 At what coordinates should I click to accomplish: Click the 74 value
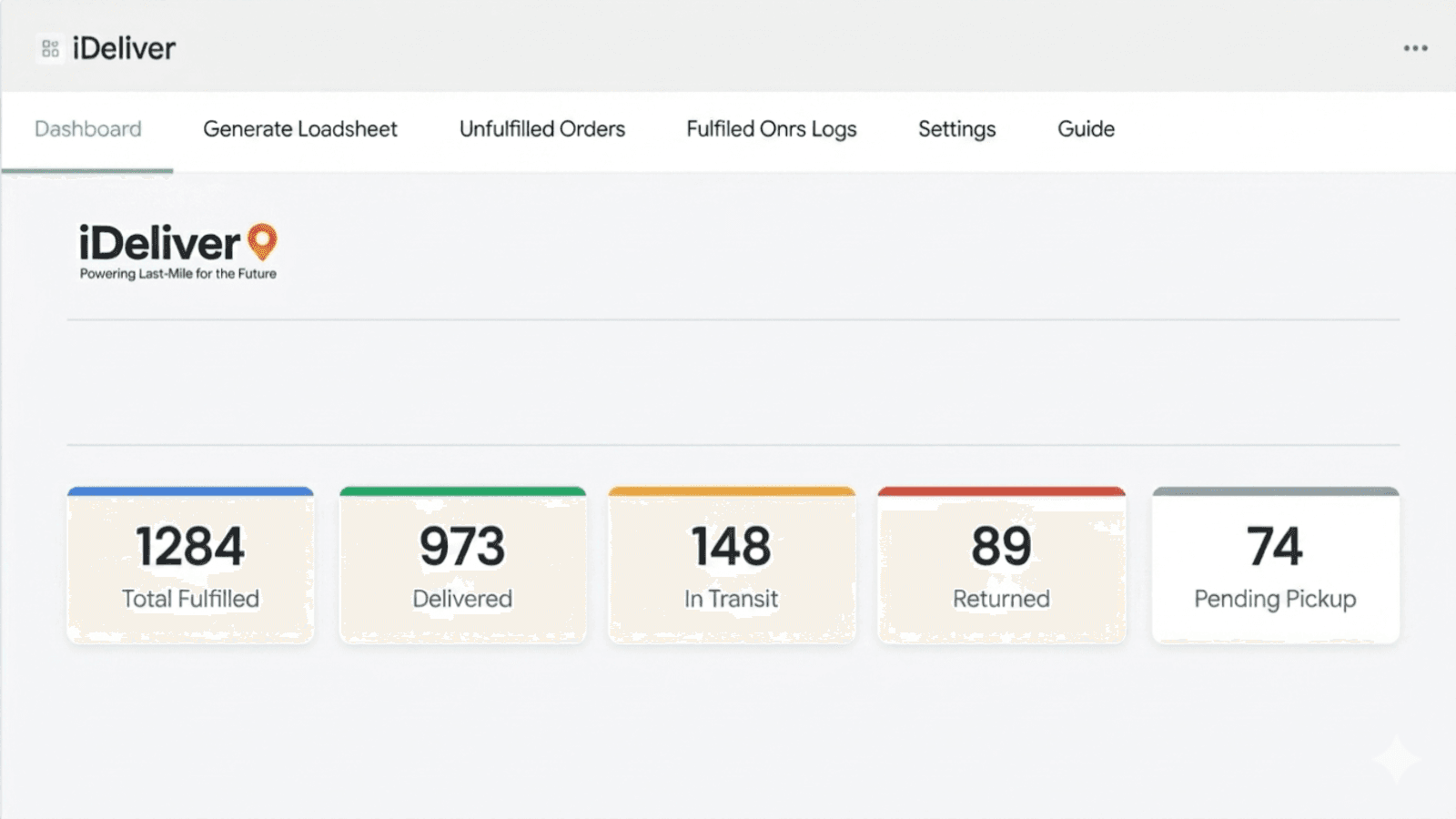click(1275, 546)
